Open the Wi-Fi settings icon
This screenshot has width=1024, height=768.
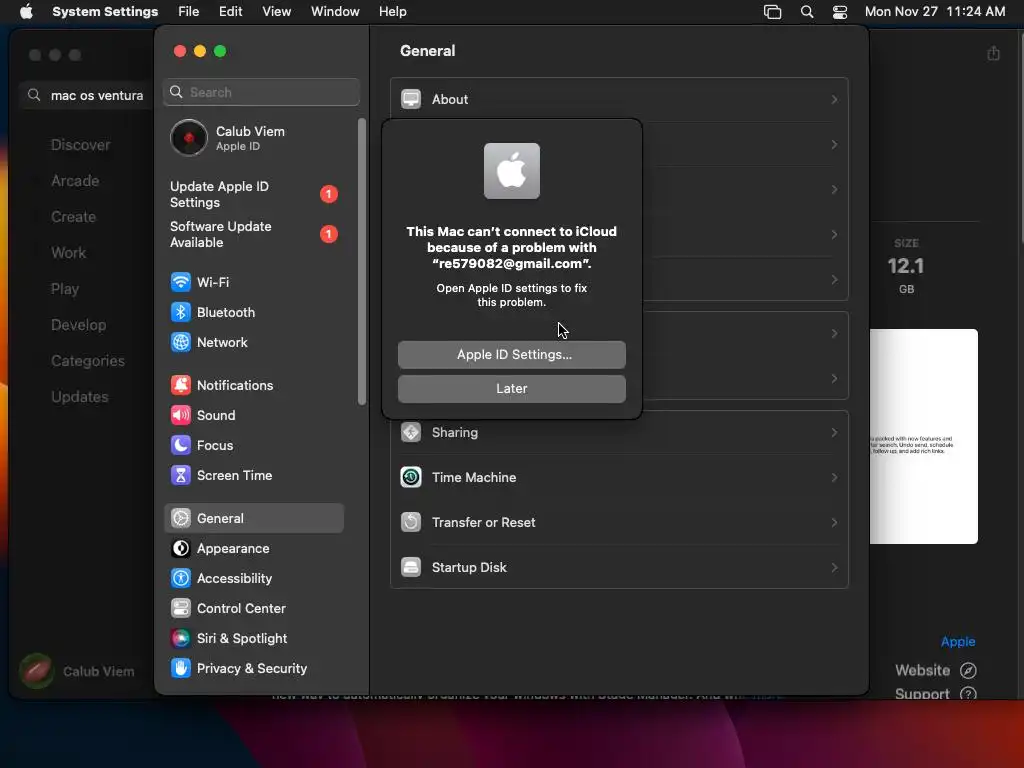click(181, 282)
